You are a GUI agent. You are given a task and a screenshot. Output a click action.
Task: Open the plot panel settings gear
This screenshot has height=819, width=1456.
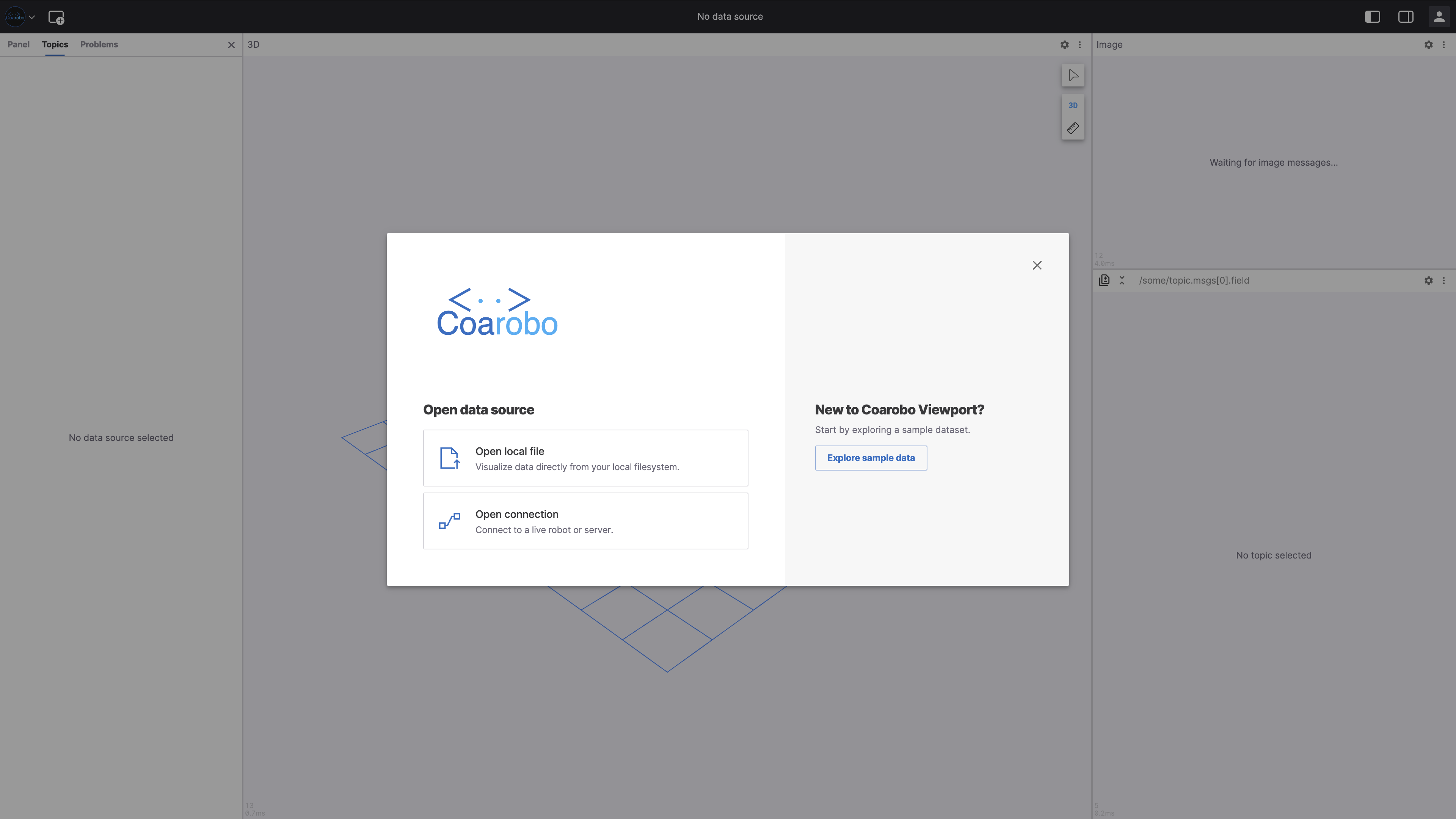(x=1429, y=280)
